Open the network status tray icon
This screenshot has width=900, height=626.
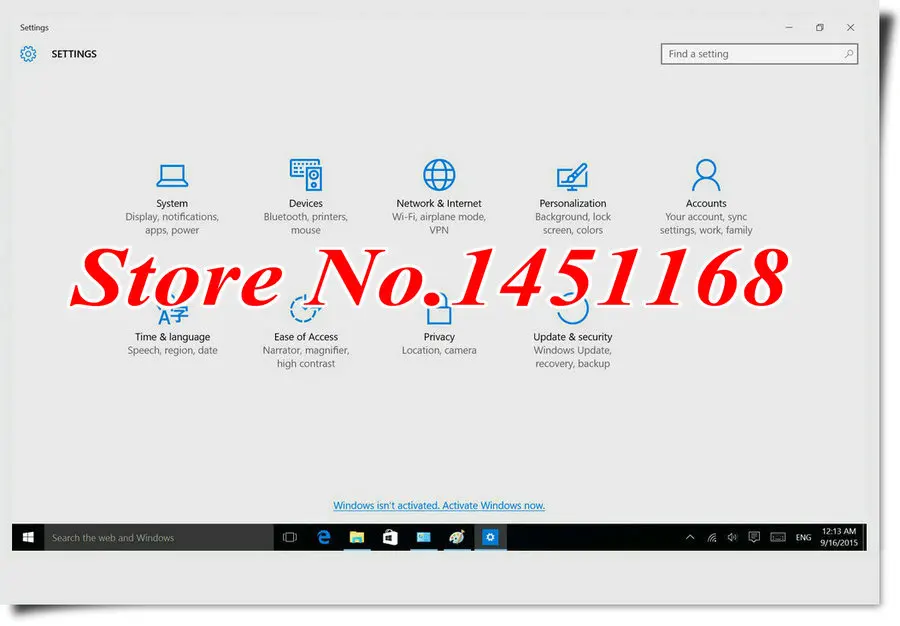(712, 538)
